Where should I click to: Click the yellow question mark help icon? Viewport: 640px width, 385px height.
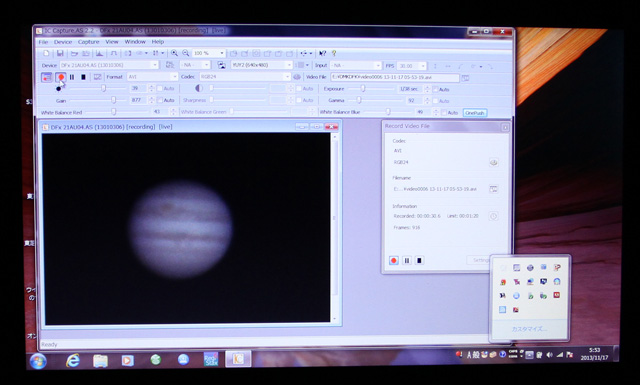[334, 53]
